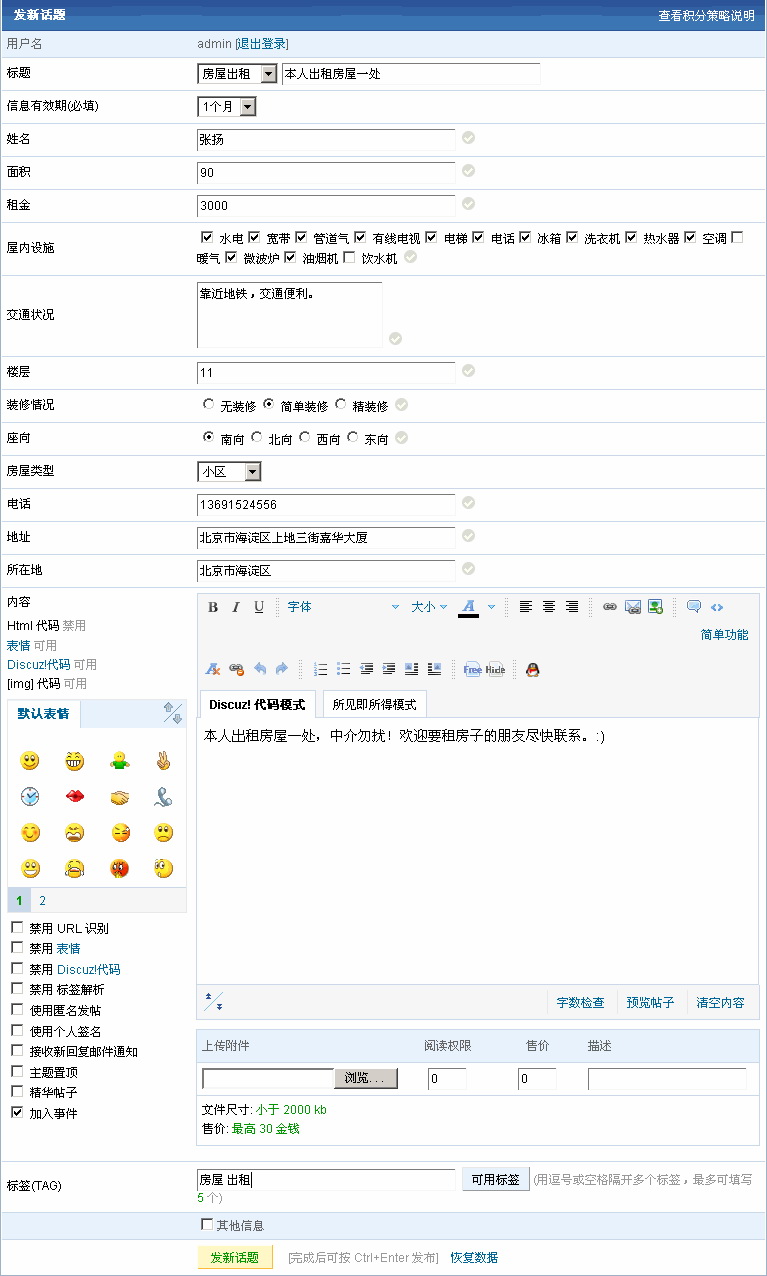Enable 主题置顶 checkbox
This screenshot has width=767, height=1276.
(17, 1071)
